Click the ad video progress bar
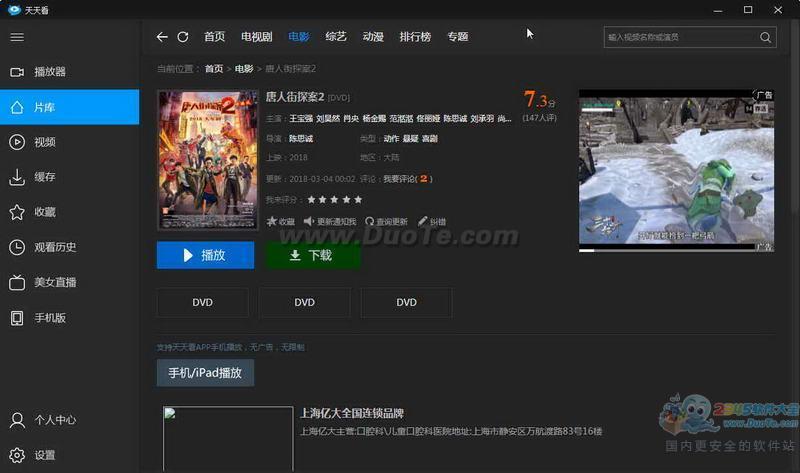The width and height of the screenshot is (800, 473). (x=667, y=250)
